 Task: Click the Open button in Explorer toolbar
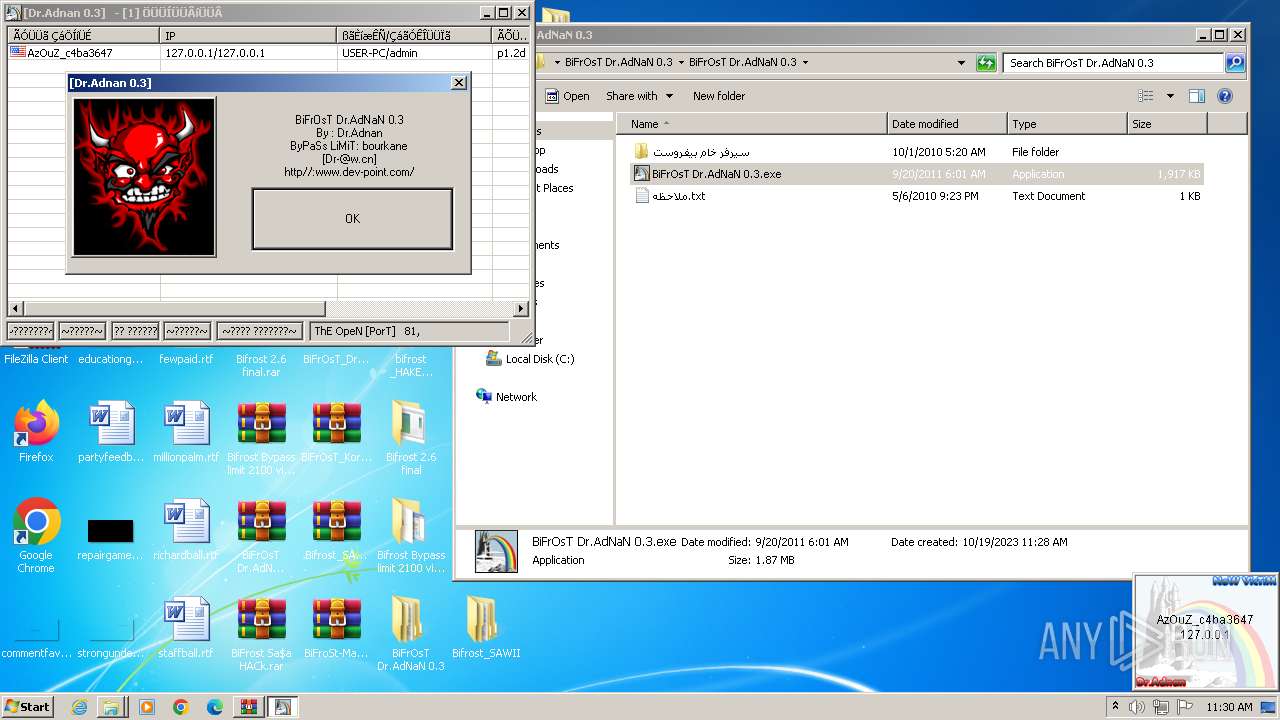567,96
